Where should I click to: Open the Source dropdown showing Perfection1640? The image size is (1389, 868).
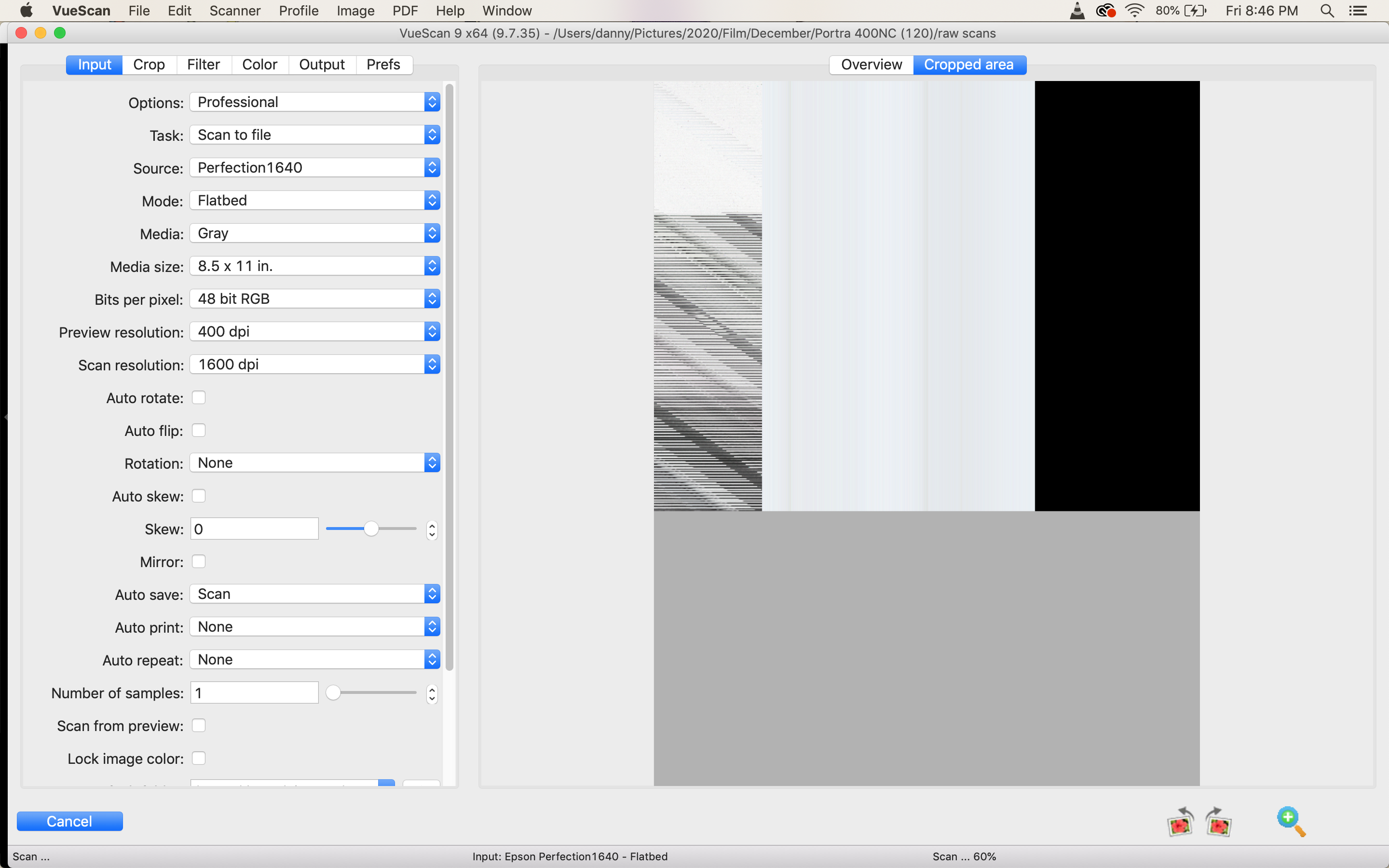pyautogui.click(x=315, y=168)
